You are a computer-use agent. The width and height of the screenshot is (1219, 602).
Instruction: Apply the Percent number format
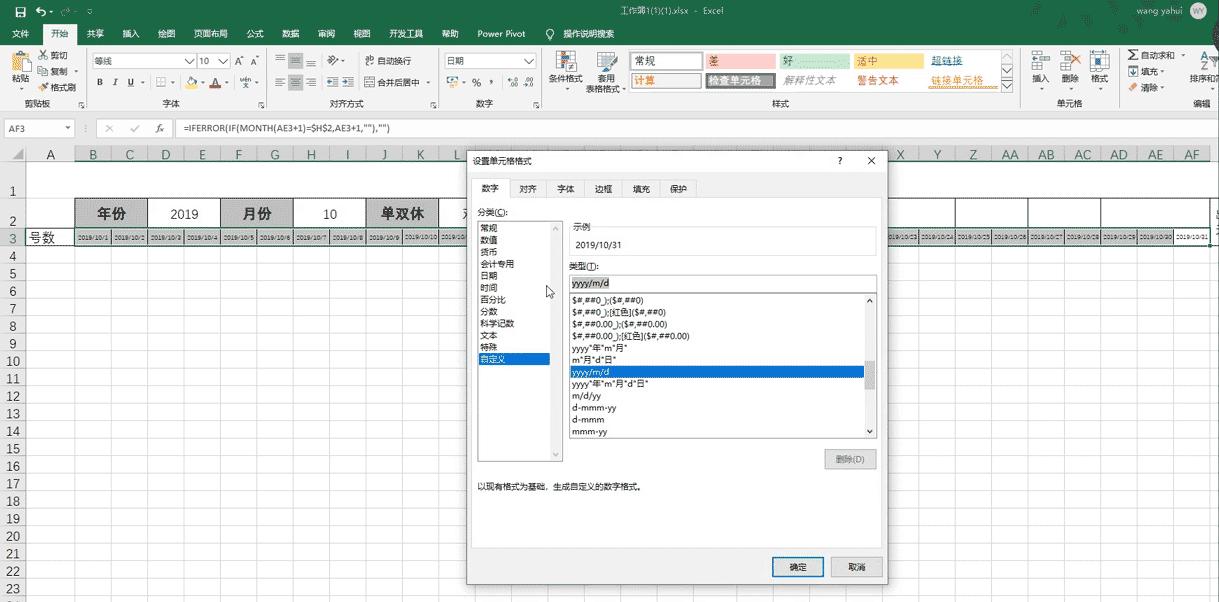pyautogui.click(x=478, y=82)
